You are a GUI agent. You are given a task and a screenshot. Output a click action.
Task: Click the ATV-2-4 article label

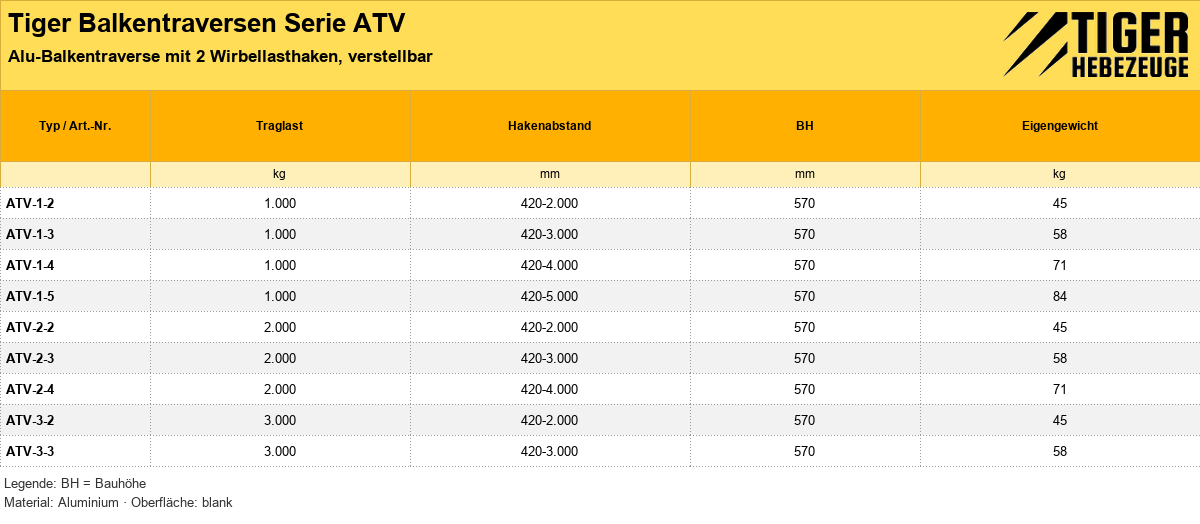pos(30,389)
